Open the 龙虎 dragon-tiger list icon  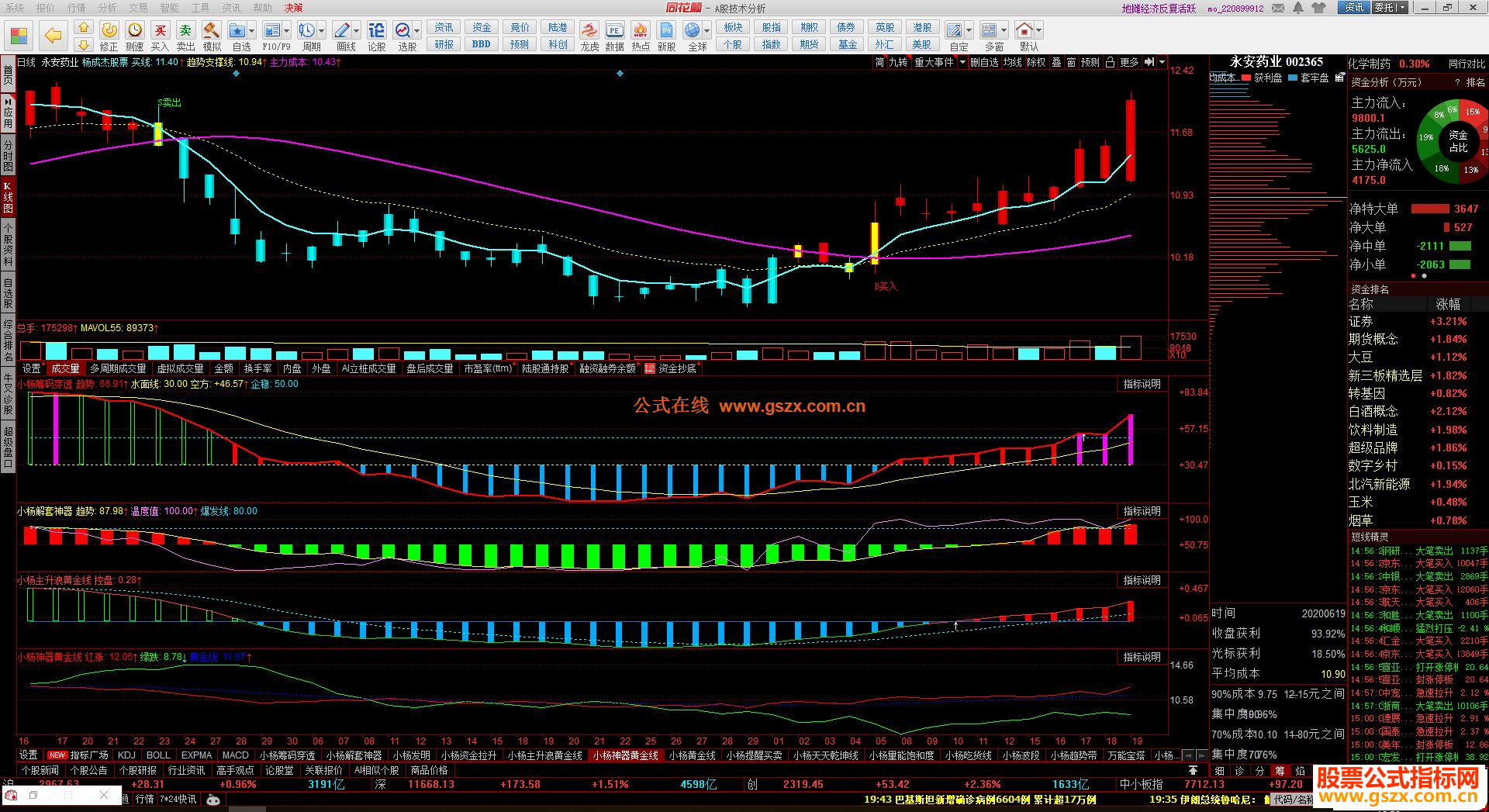tap(589, 36)
